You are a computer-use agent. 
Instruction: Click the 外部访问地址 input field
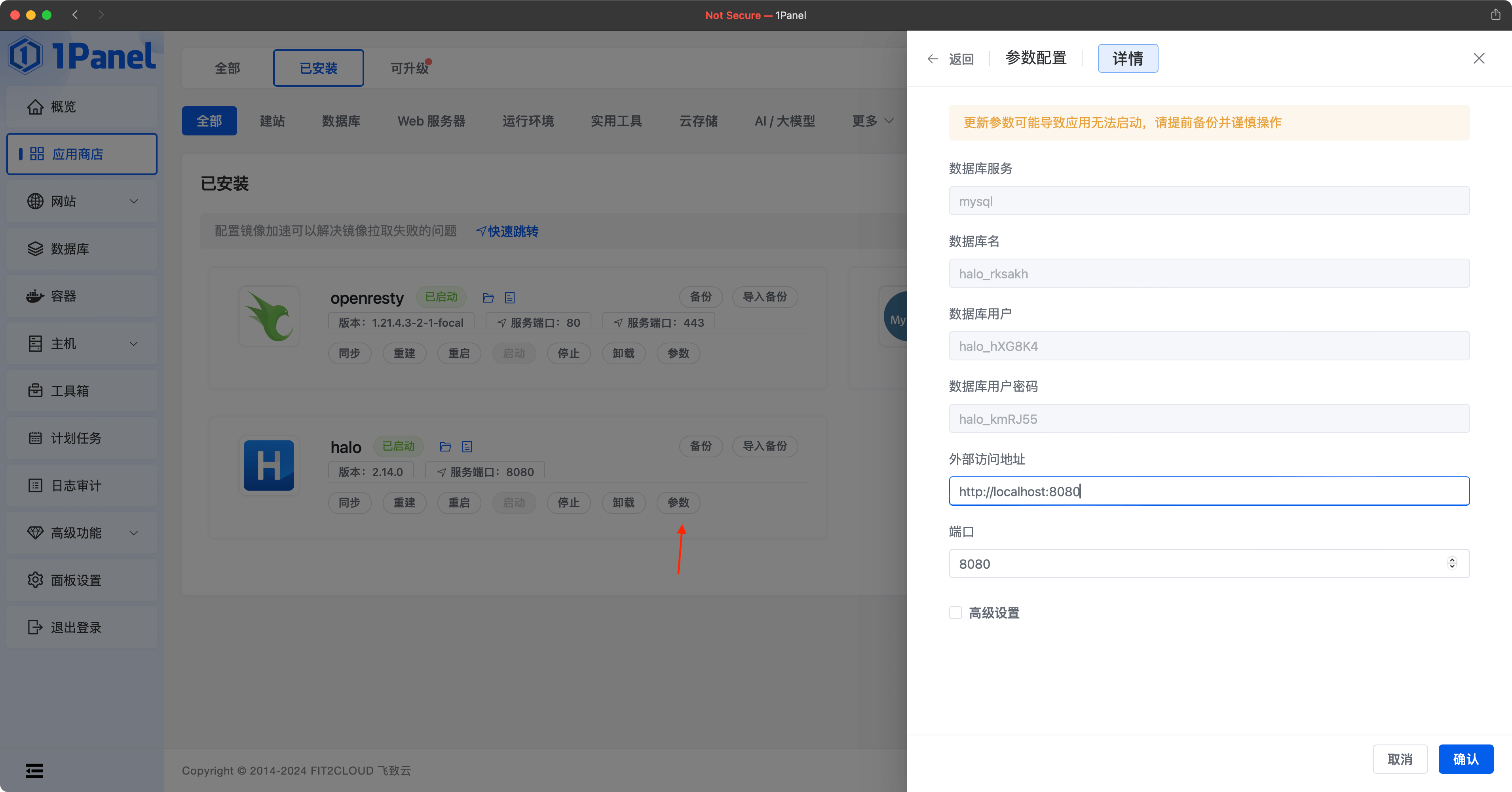[1208, 491]
